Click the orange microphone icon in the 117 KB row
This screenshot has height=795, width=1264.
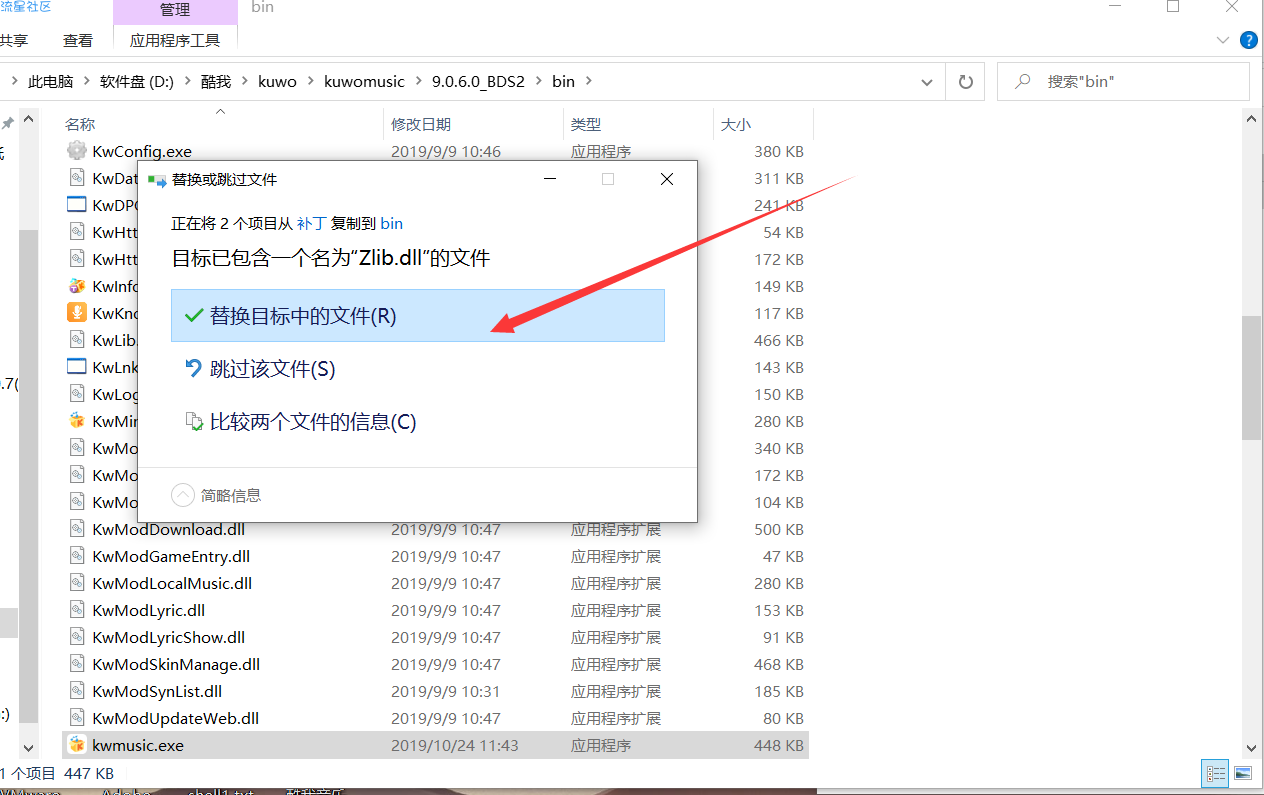coord(77,313)
